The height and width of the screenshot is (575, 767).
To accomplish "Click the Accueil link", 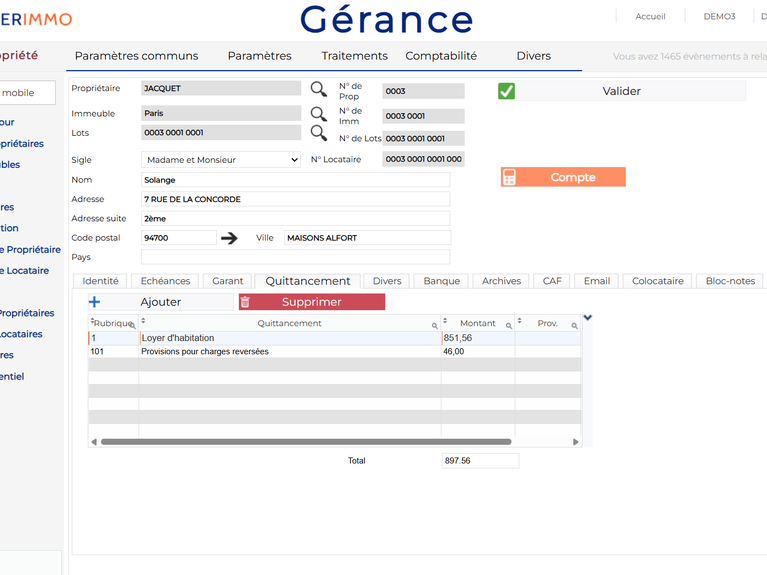I will (x=650, y=17).
